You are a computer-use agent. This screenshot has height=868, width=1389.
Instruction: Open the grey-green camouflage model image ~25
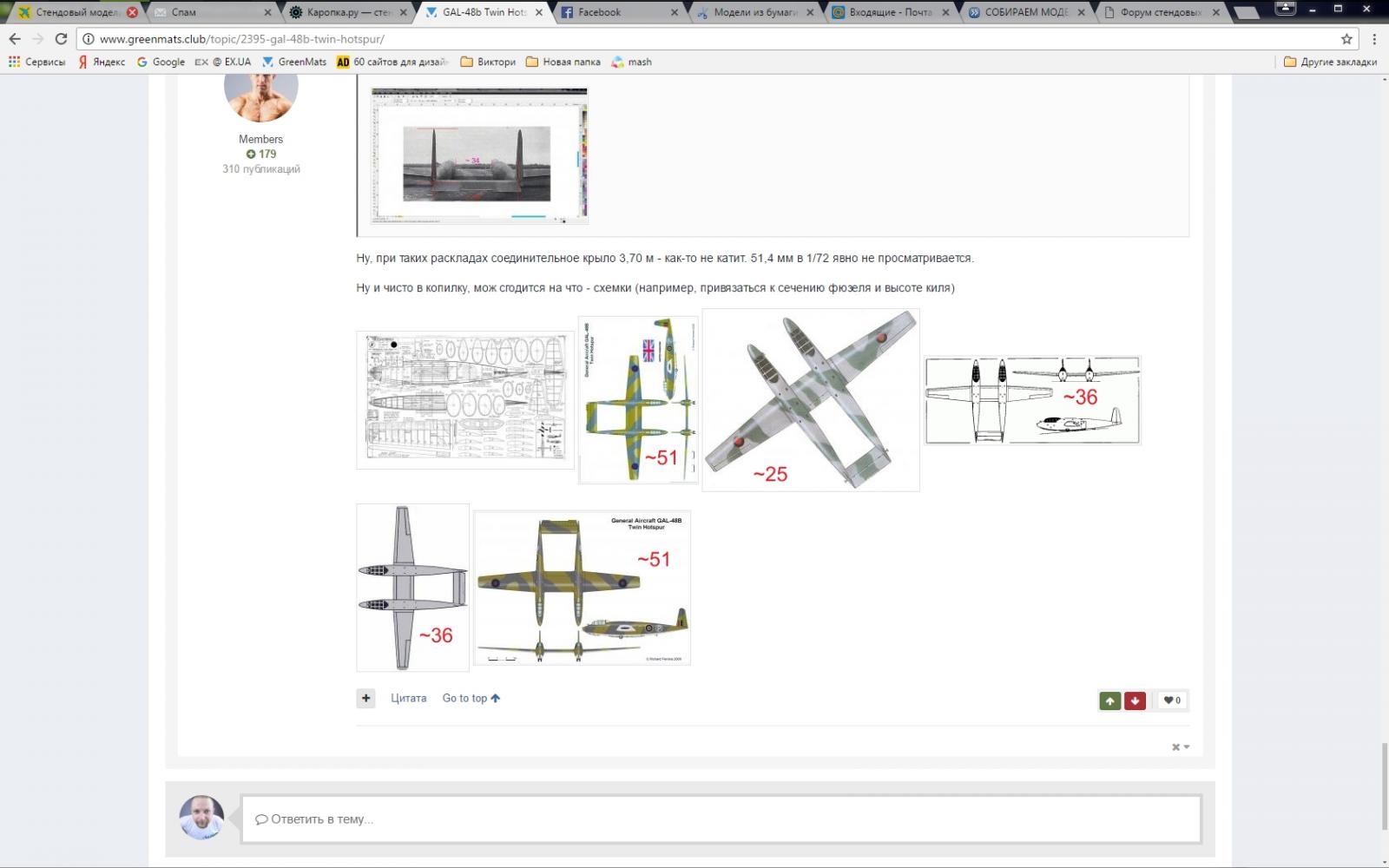point(811,400)
